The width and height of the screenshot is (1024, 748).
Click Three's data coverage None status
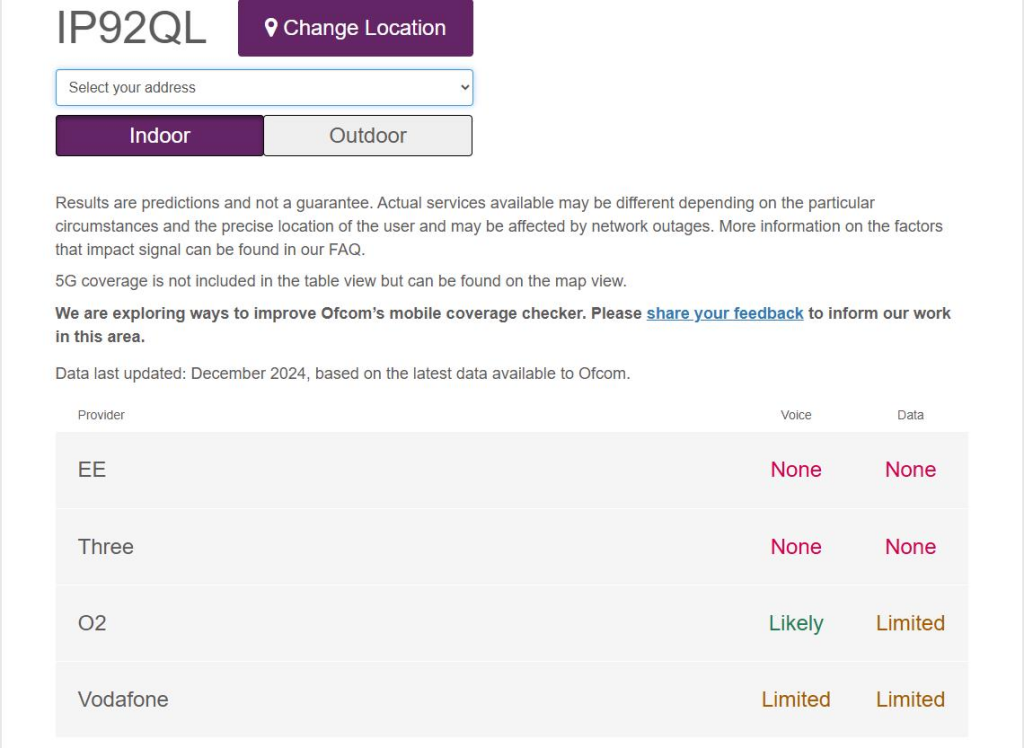click(x=910, y=547)
